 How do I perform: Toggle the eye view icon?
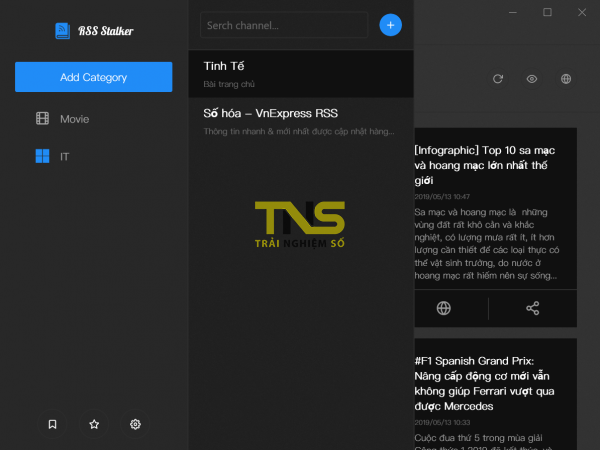click(x=532, y=79)
